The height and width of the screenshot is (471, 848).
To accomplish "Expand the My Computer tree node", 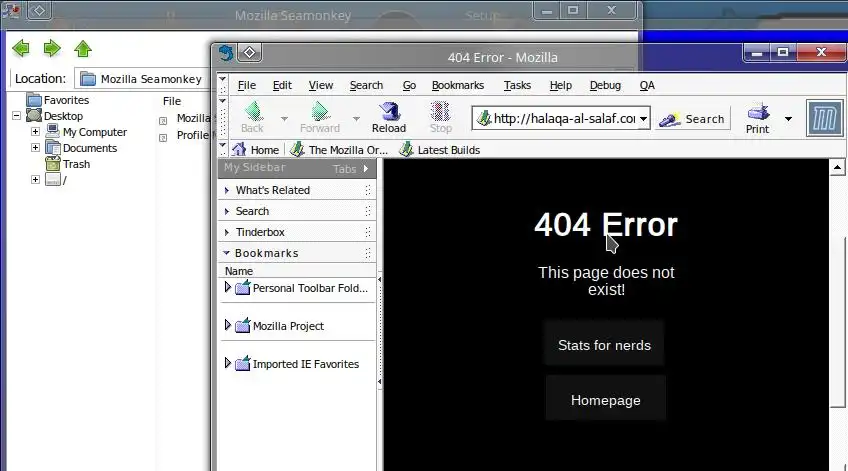I will pos(35,131).
